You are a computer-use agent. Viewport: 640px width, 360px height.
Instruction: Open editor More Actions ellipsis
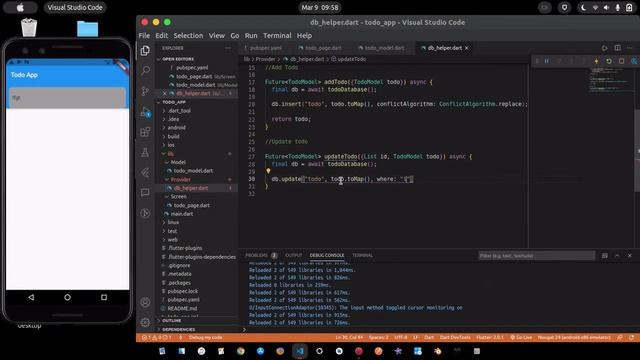coord(630,48)
